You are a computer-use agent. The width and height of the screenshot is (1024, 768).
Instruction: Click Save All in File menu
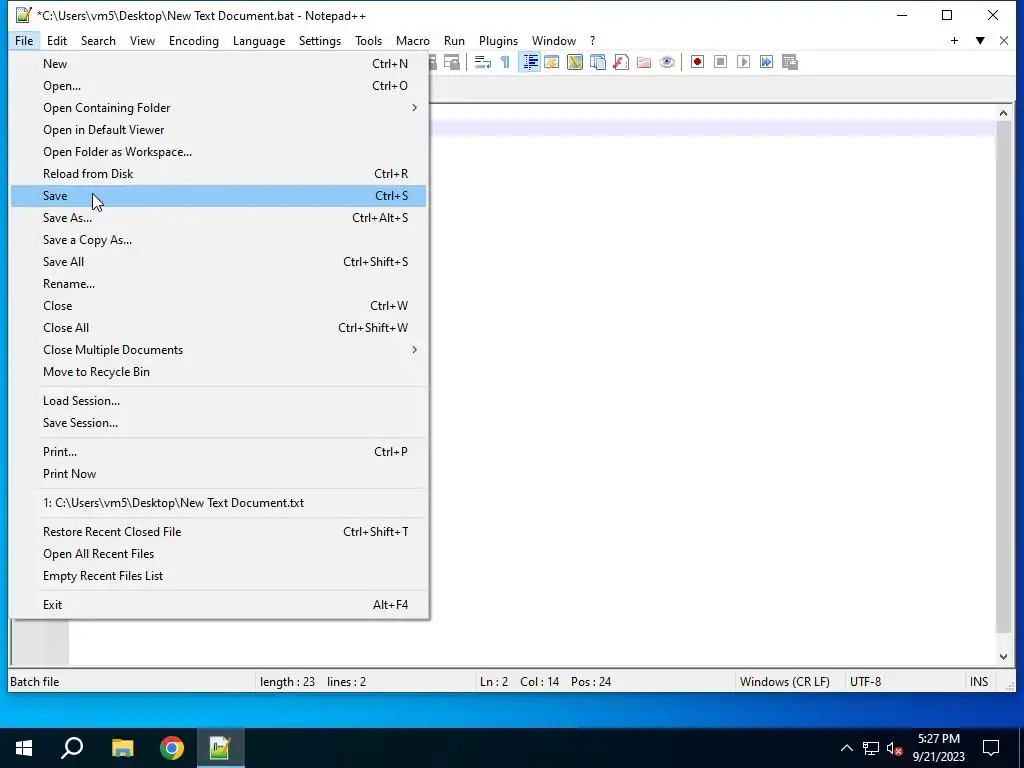click(218, 262)
